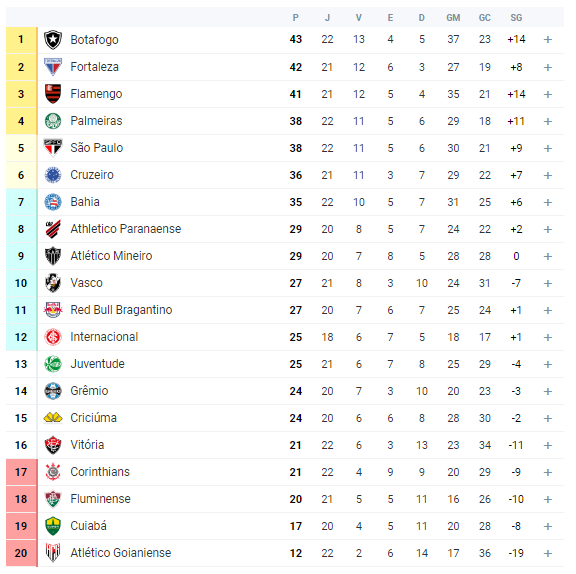Show more stats for Vasco
576x574 pixels.
click(x=548, y=283)
